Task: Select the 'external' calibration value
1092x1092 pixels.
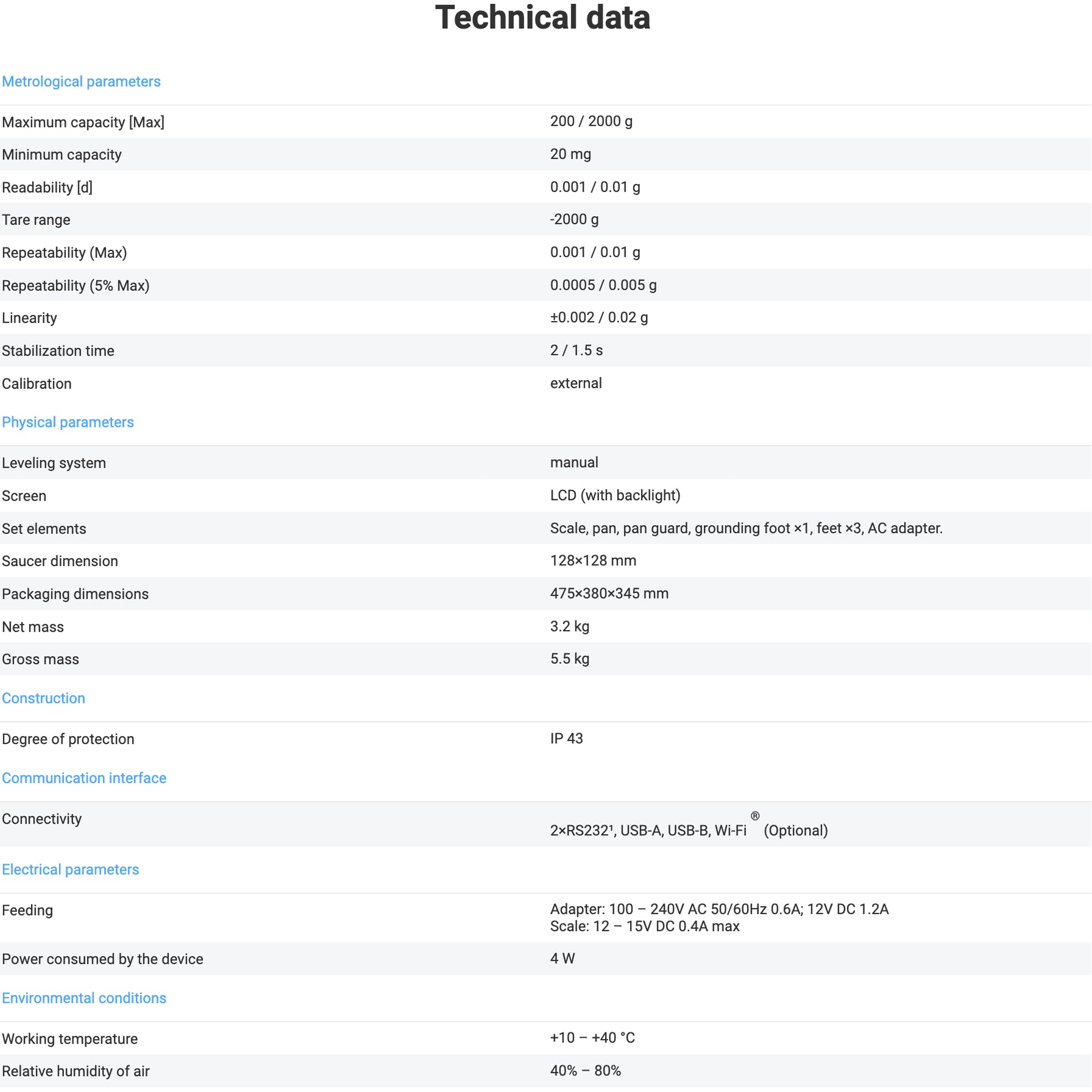Action: 576,383
